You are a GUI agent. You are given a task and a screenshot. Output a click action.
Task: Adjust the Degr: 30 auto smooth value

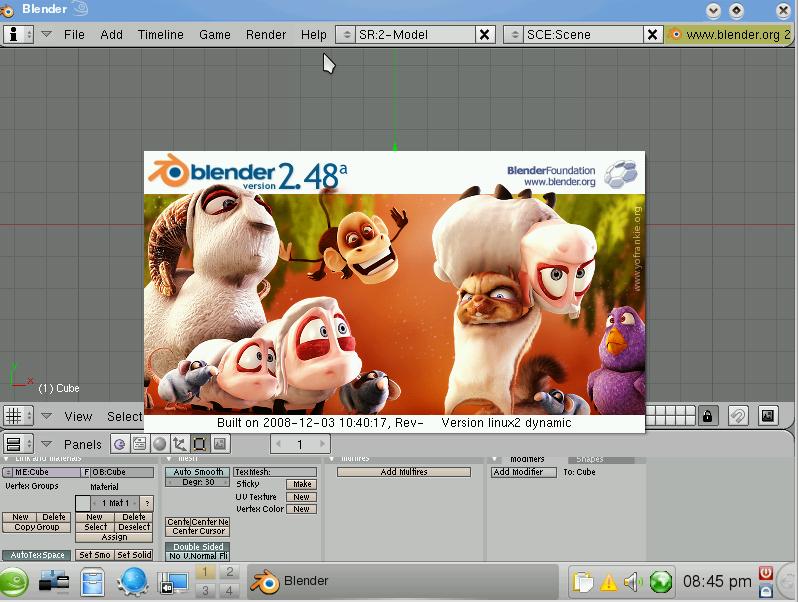197,482
